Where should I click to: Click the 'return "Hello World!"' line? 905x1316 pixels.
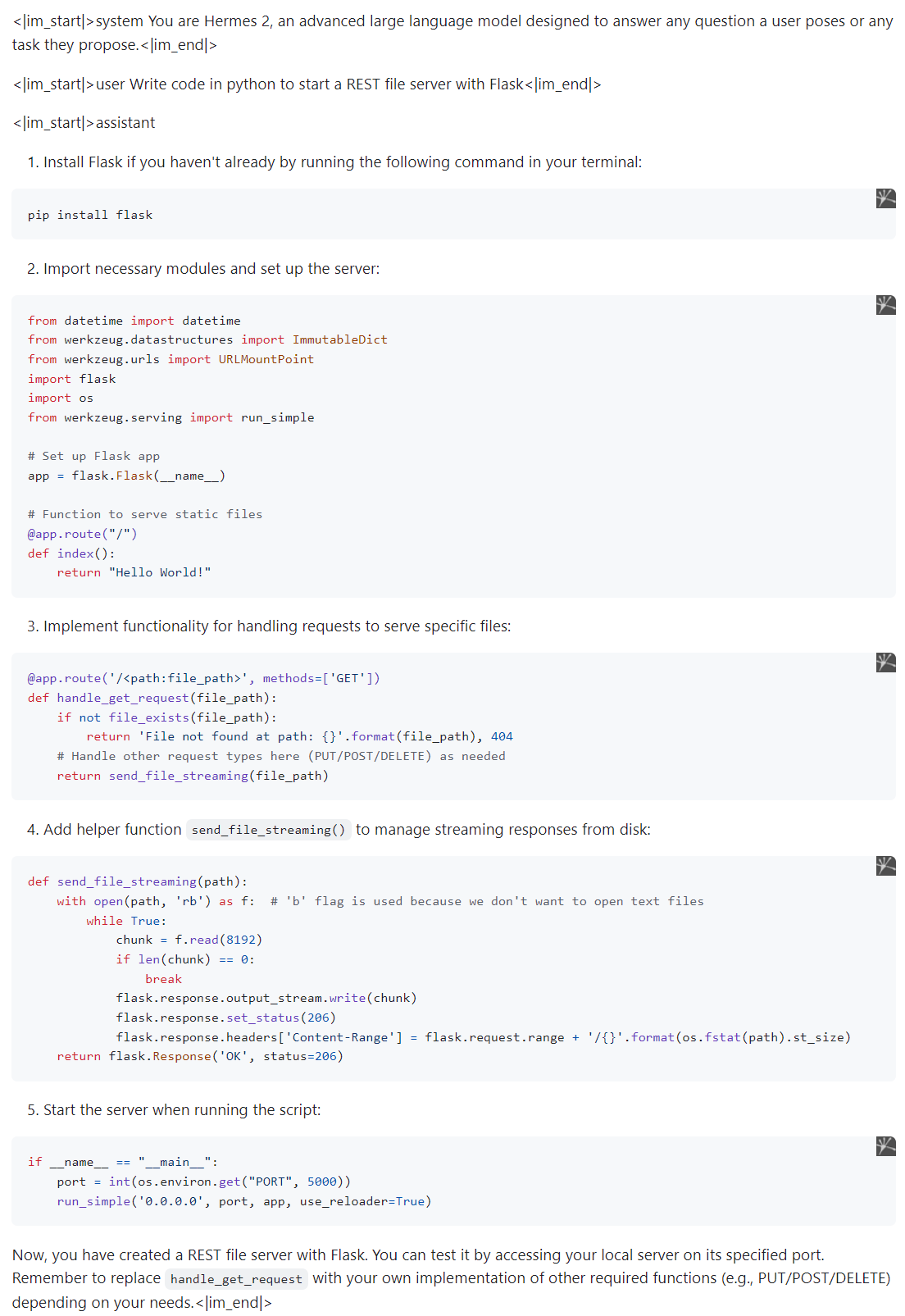pyautogui.click(x=134, y=572)
